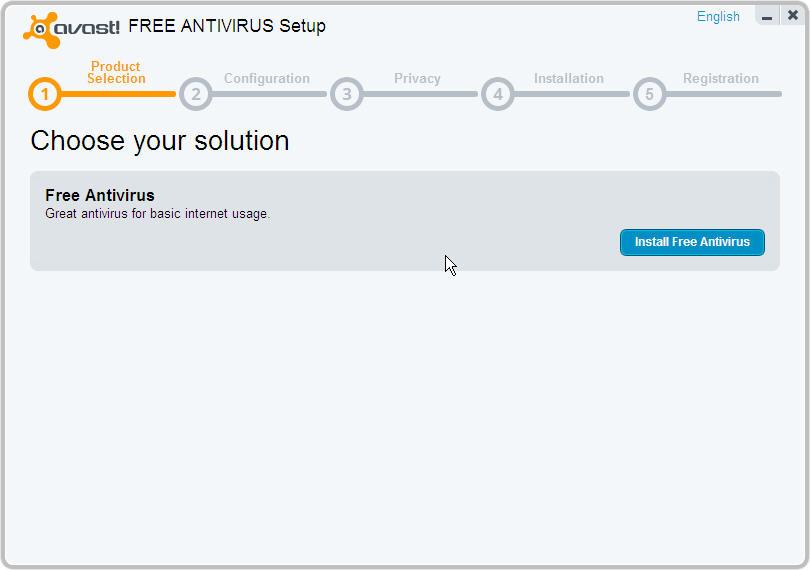Select step 3 circle icon
This screenshot has width=810, height=570.
point(347,94)
